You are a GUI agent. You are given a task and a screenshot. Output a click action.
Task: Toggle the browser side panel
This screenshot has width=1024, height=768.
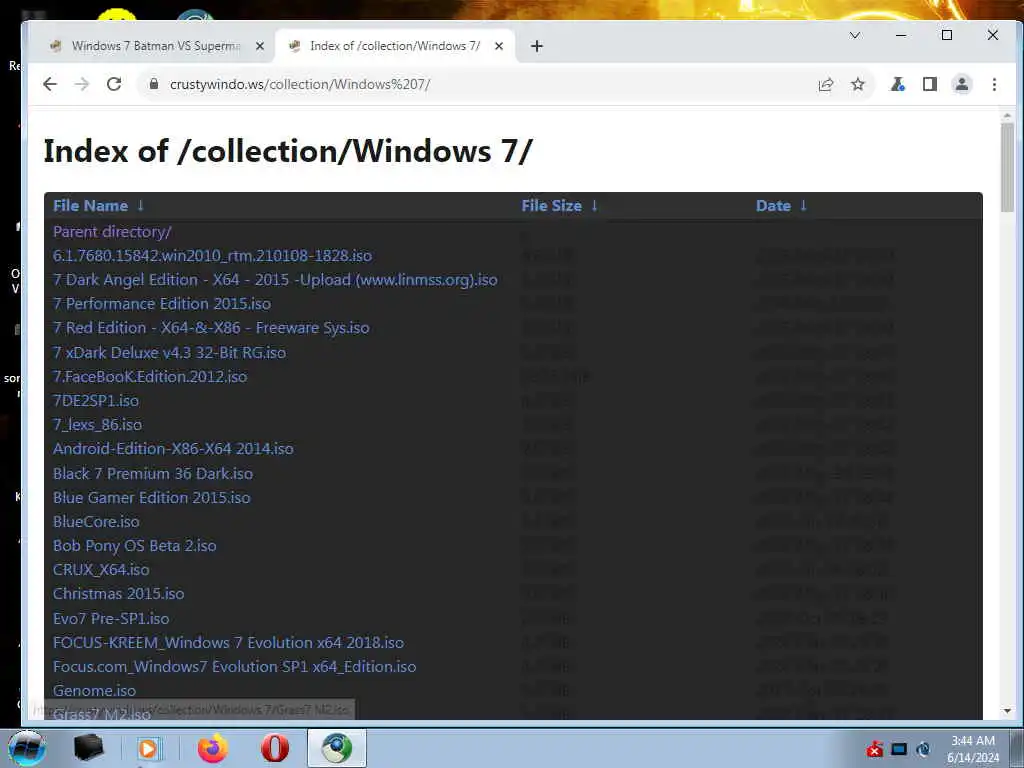(930, 84)
